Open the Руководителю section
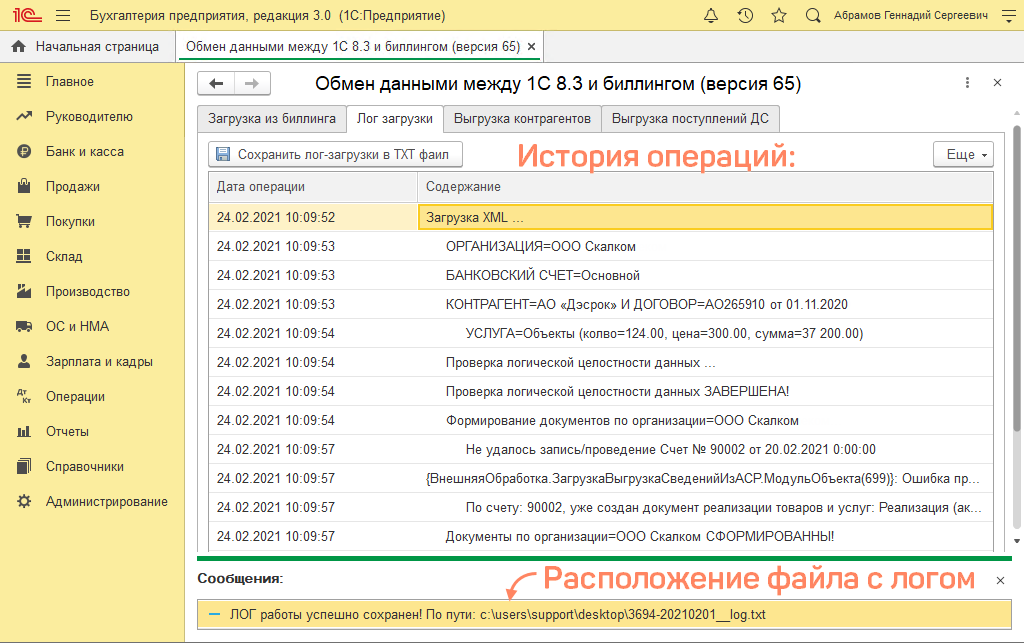 [89, 116]
